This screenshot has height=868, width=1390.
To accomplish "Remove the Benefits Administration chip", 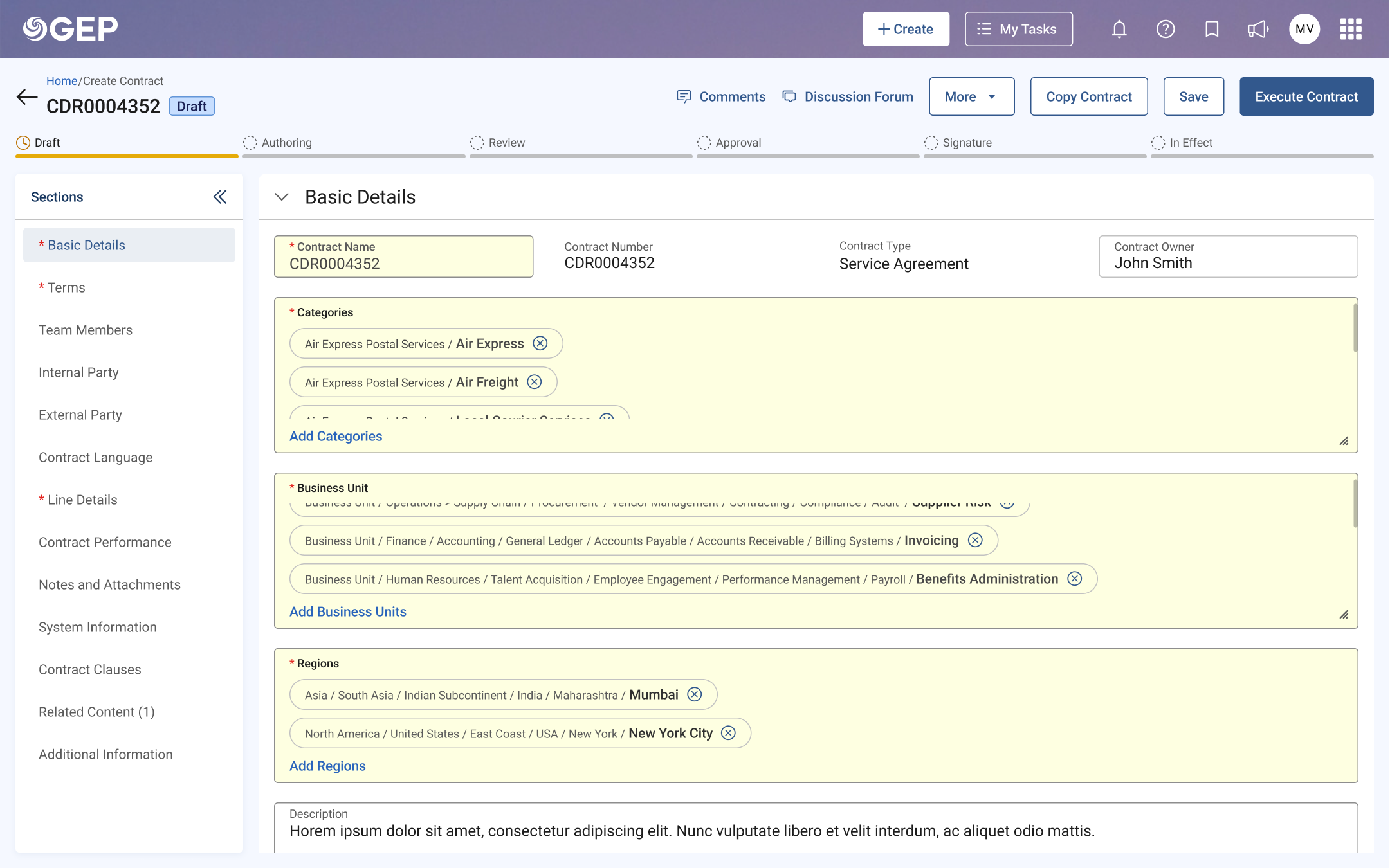I will tap(1075, 579).
